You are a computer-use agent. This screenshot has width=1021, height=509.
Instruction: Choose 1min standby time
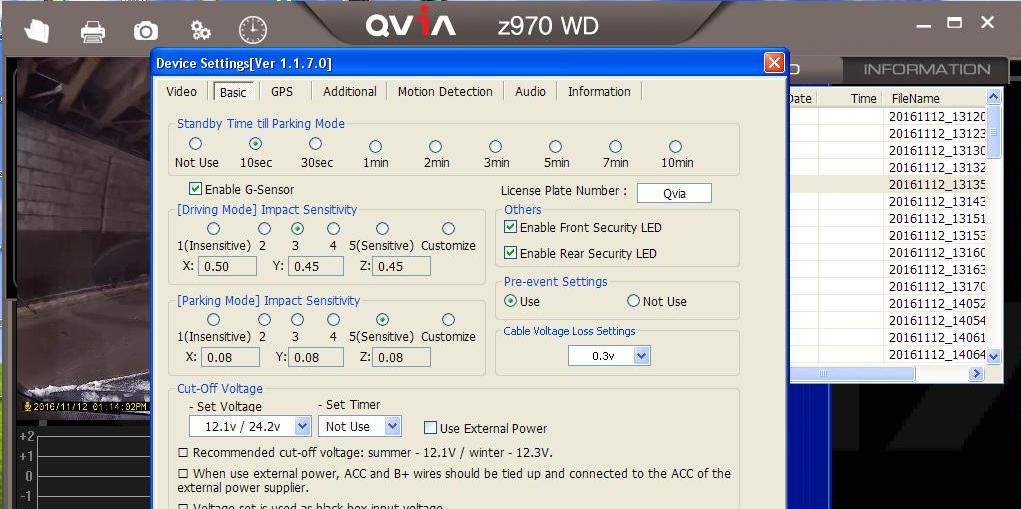tap(376, 146)
